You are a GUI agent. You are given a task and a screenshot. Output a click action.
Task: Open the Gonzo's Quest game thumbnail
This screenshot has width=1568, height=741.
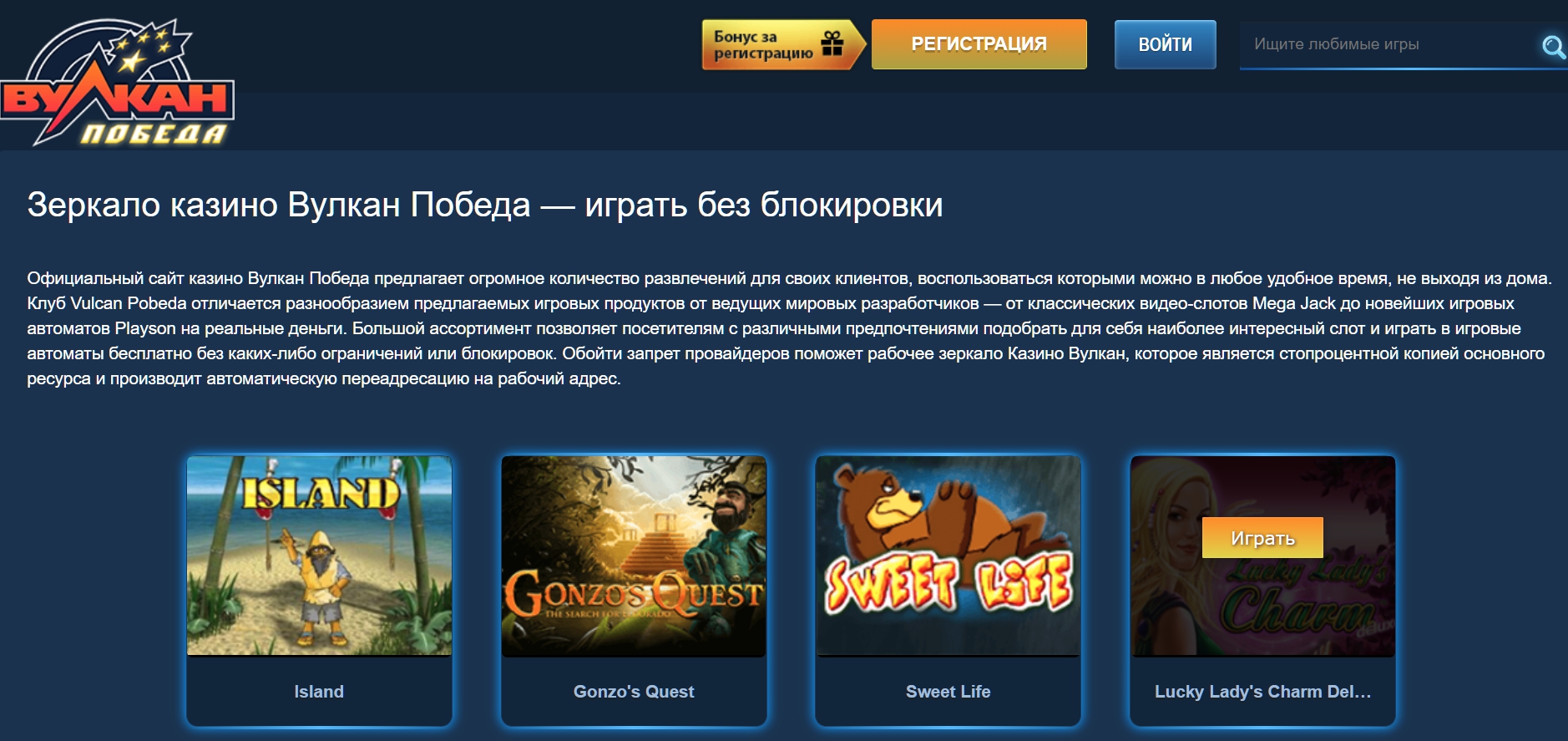pos(634,556)
